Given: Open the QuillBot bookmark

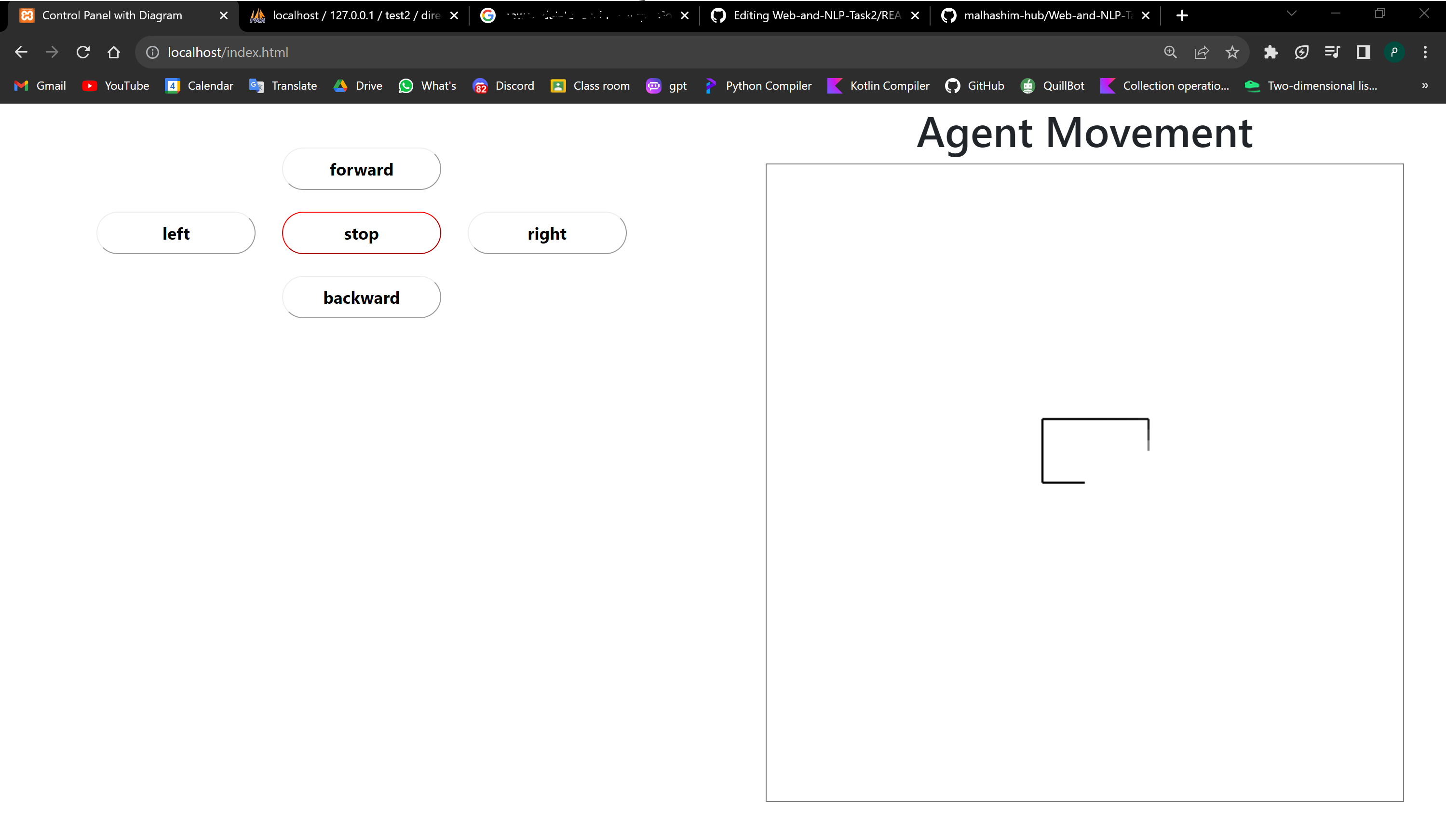Looking at the screenshot, I should coord(1053,85).
